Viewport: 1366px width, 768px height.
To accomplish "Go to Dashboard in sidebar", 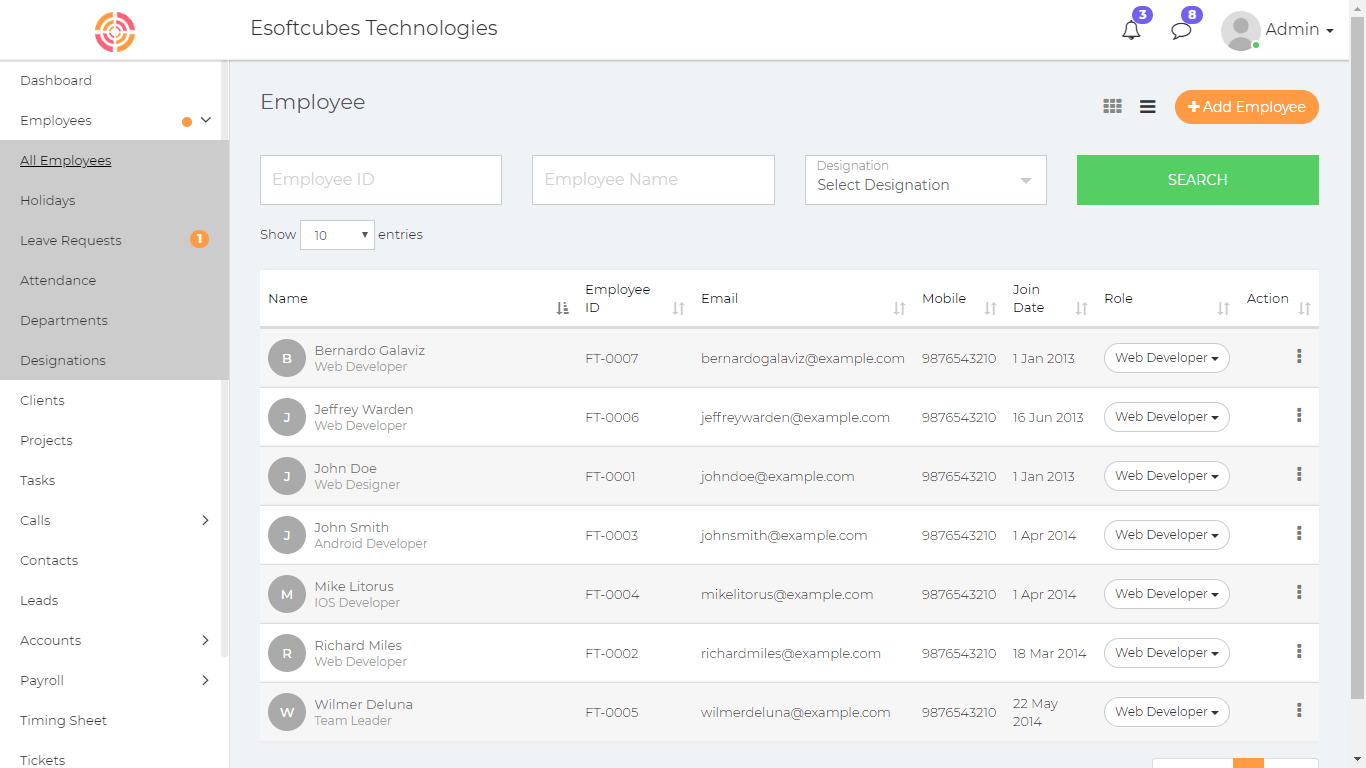I will [56, 80].
